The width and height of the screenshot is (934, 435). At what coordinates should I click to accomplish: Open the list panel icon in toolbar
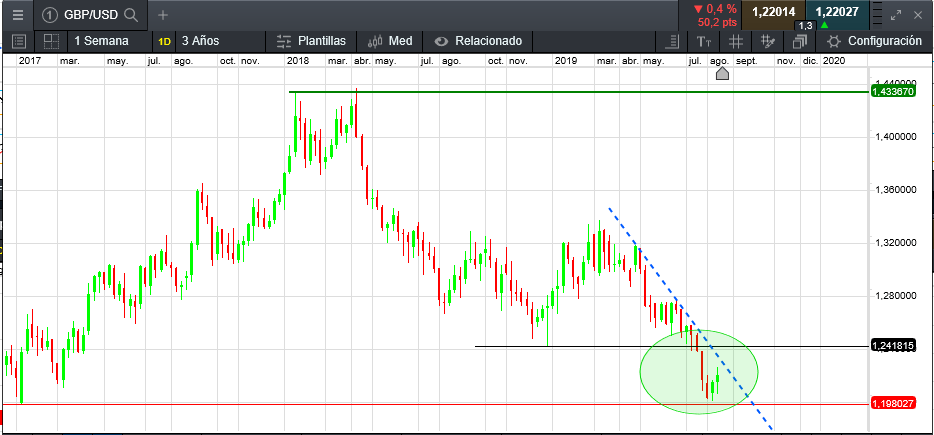pos(19,41)
